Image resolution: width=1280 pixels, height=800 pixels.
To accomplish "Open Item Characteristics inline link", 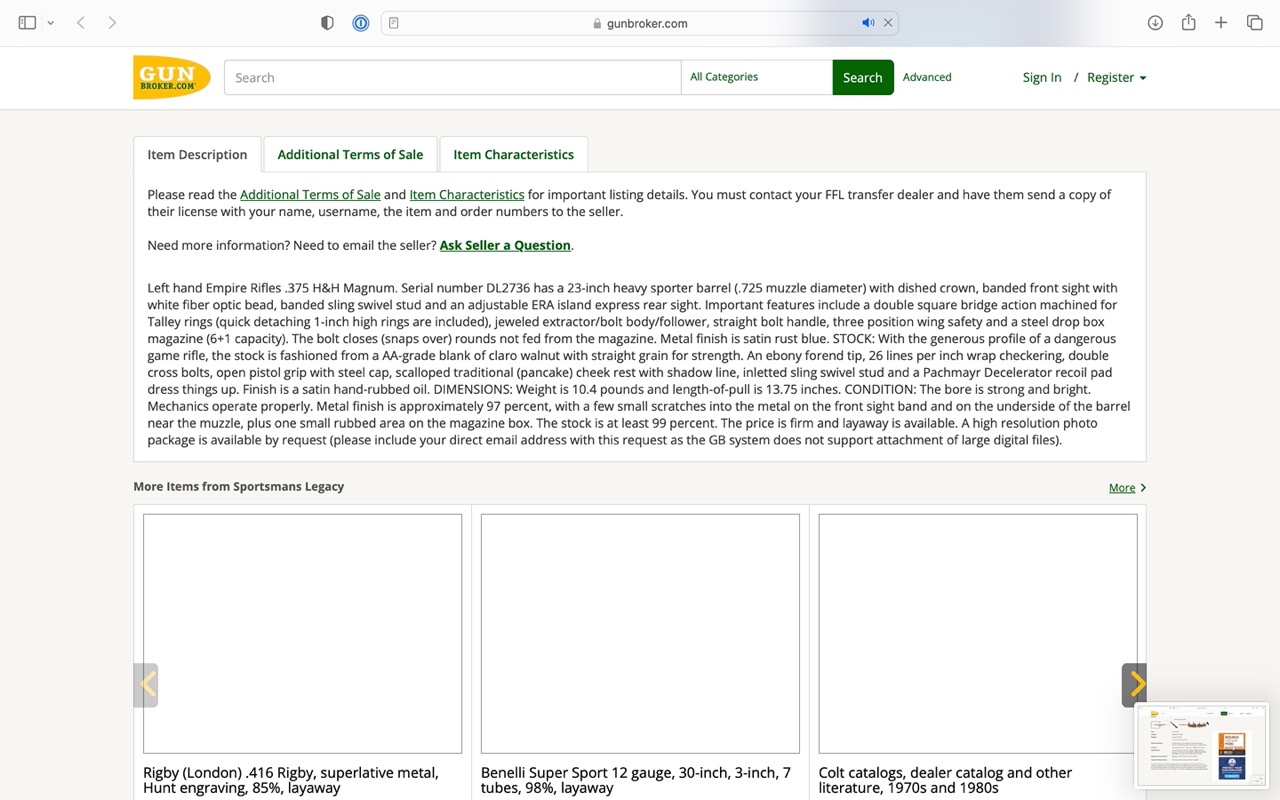I will coord(467,195).
